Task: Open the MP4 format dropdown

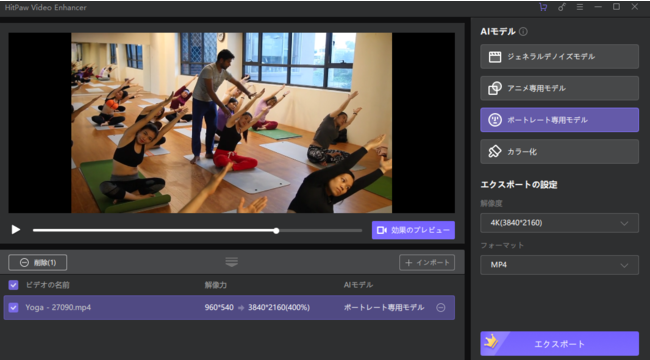Action: tap(559, 265)
